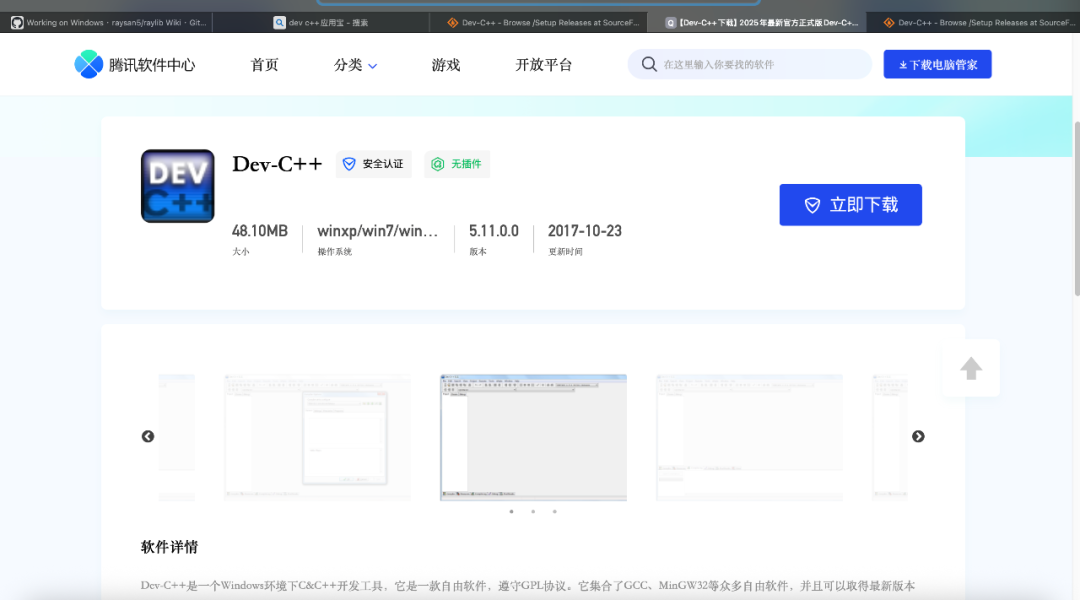Click the Tencent Software Center logo
Viewport: 1080px width, 600px height.
(x=135, y=64)
